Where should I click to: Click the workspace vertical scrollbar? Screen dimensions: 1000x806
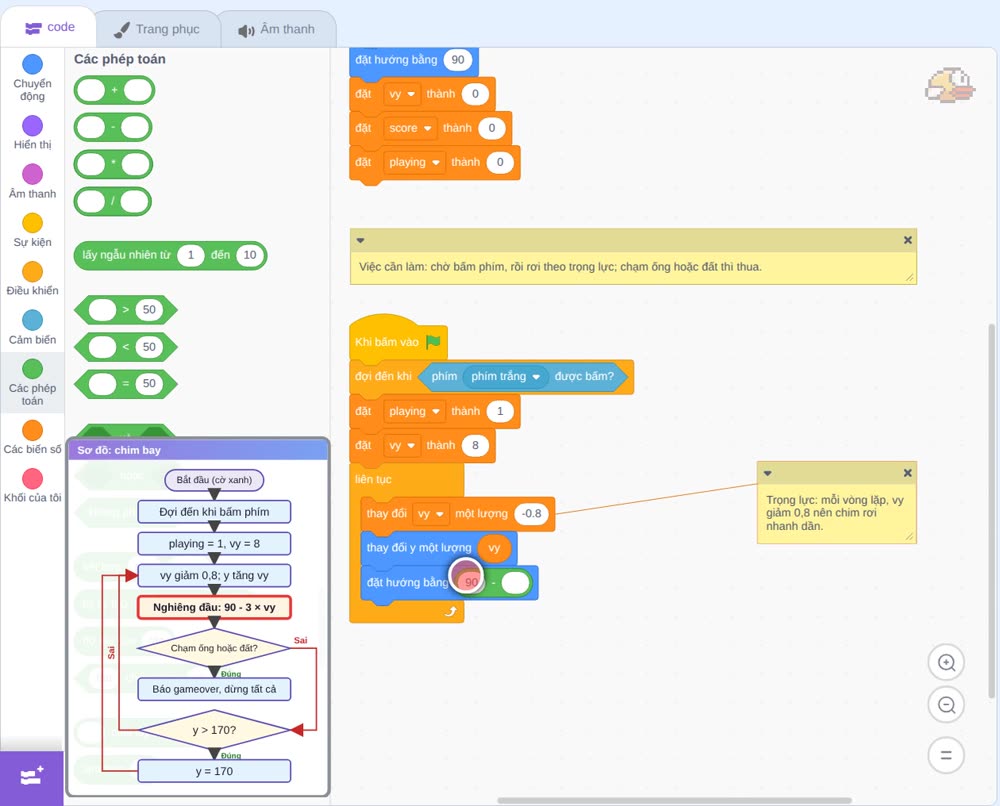(x=991, y=510)
